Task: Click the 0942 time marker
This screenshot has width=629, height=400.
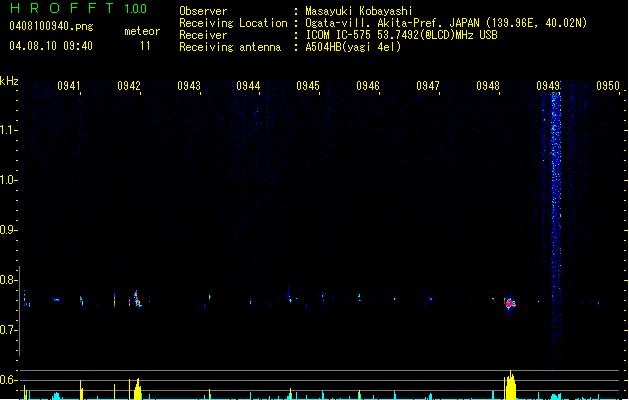Action: (129, 85)
